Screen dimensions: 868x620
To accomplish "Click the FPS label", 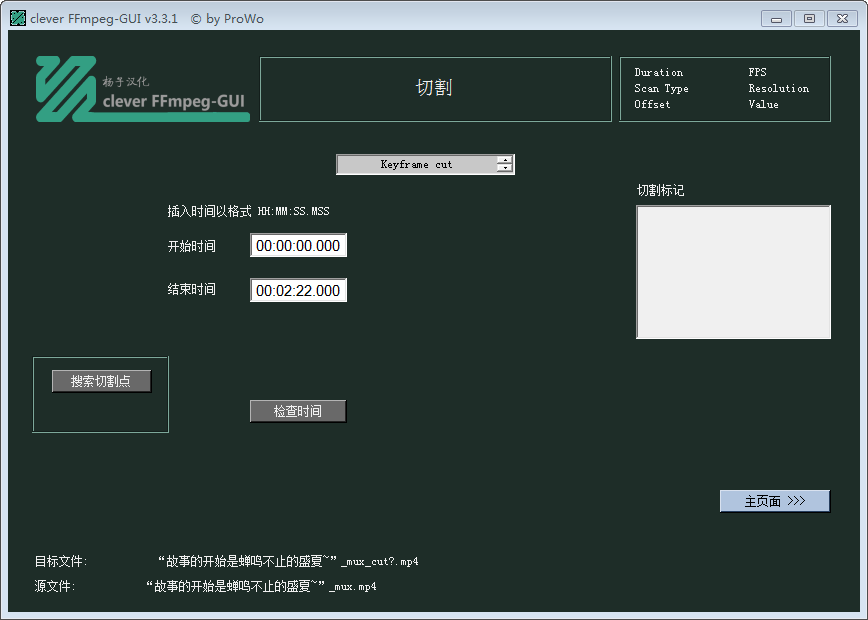I will pyautogui.click(x=757, y=73).
